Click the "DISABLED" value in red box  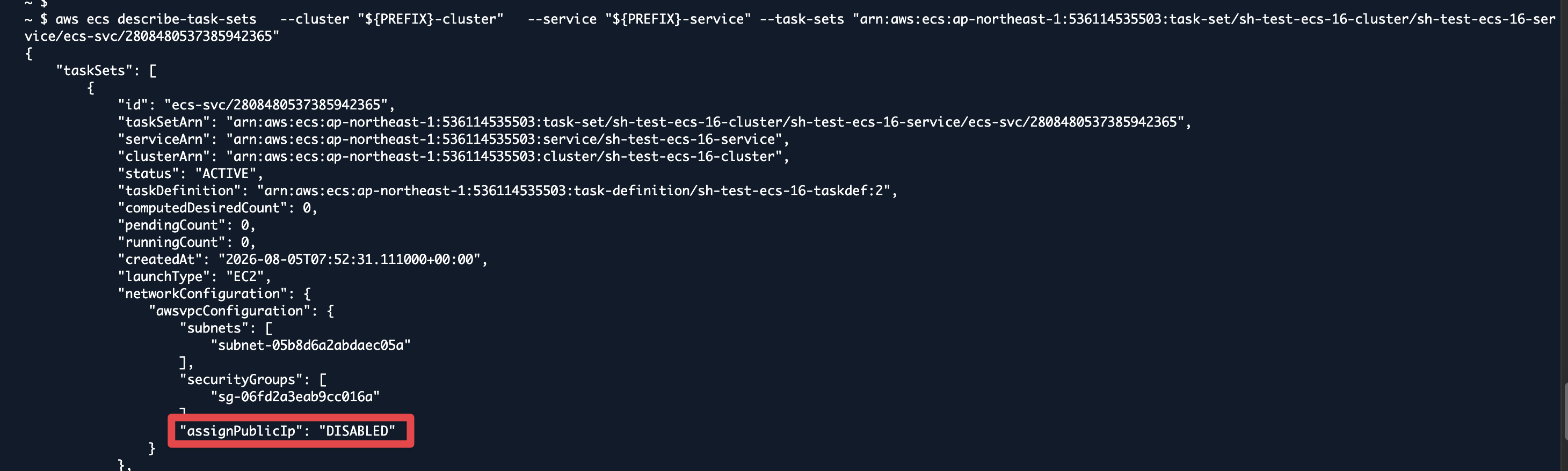pos(357,431)
